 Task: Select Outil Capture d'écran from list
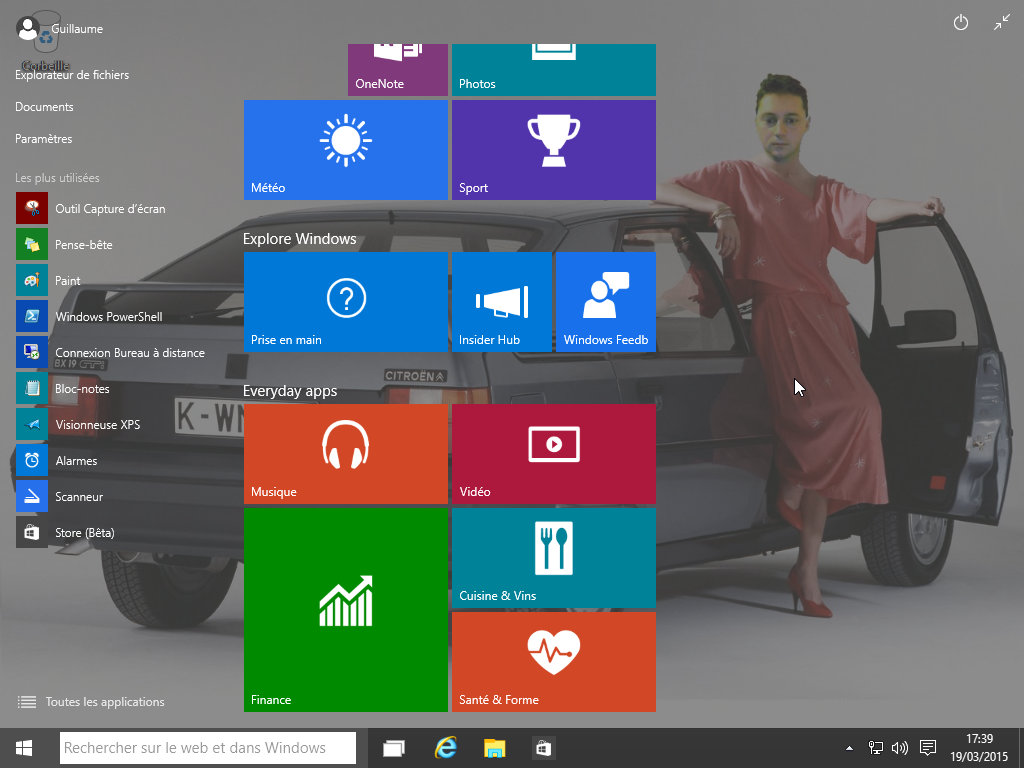click(110, 209)
